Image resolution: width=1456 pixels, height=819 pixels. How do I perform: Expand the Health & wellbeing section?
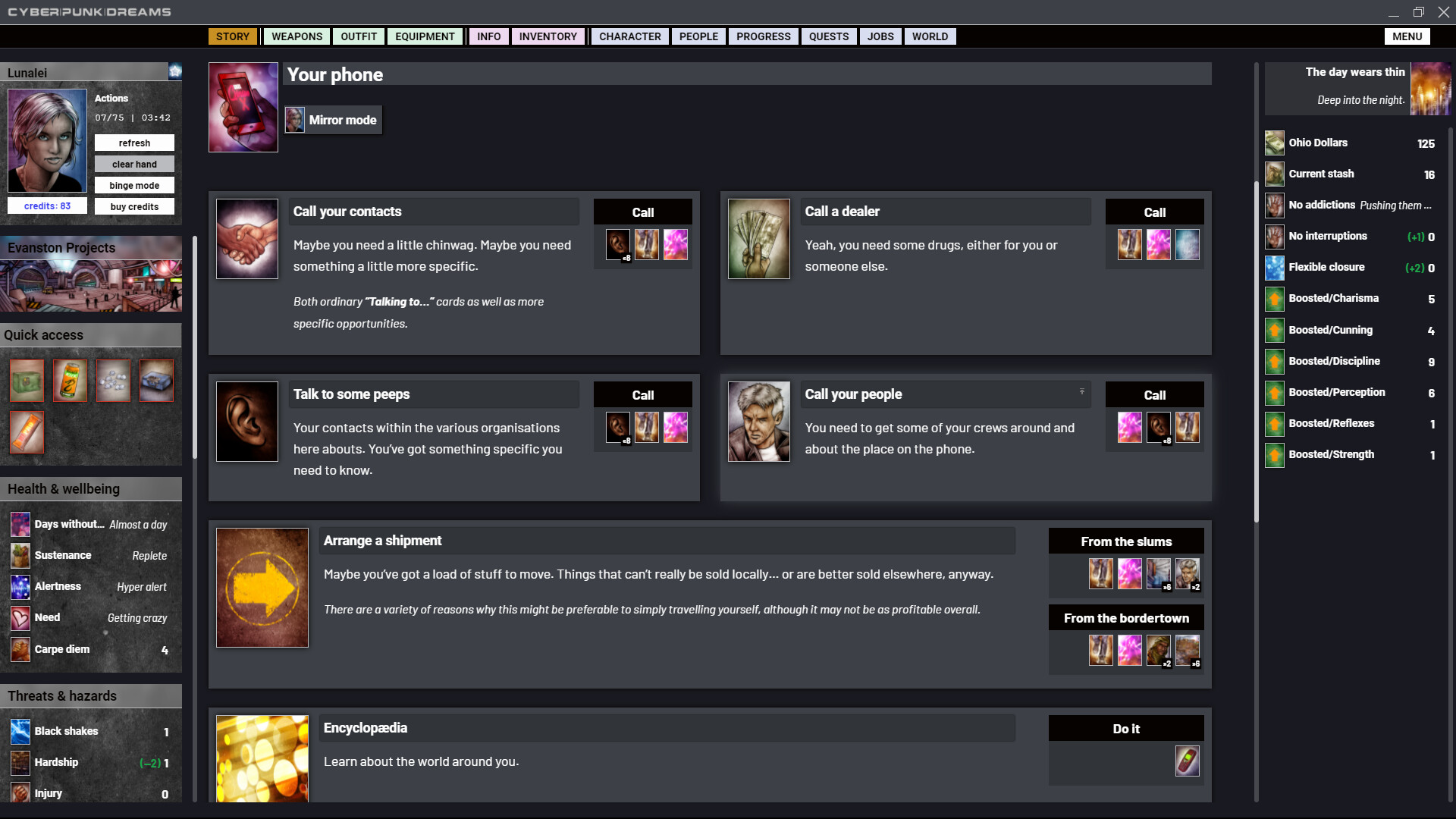[91, 488]
